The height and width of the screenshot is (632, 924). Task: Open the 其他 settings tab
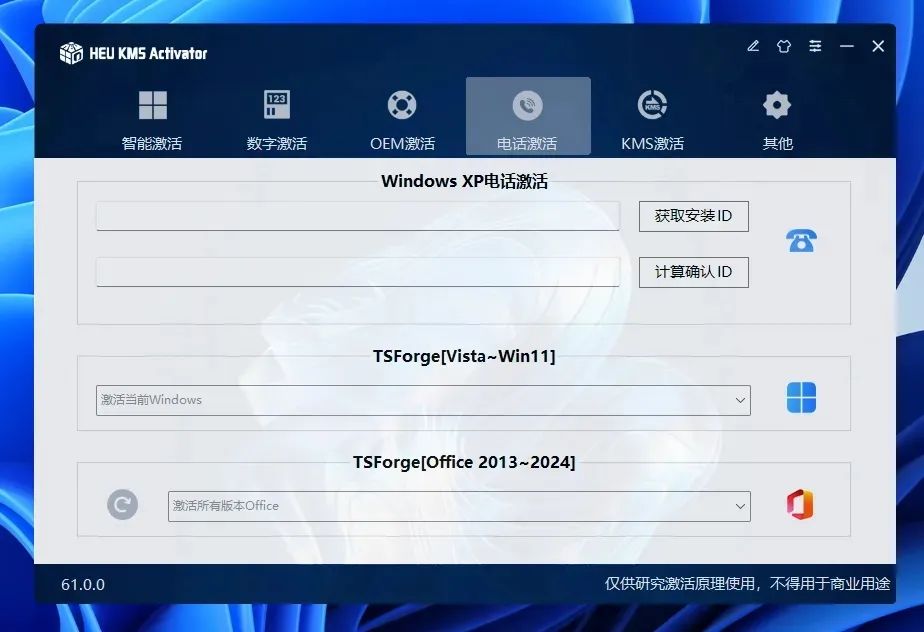coord(777,118)
